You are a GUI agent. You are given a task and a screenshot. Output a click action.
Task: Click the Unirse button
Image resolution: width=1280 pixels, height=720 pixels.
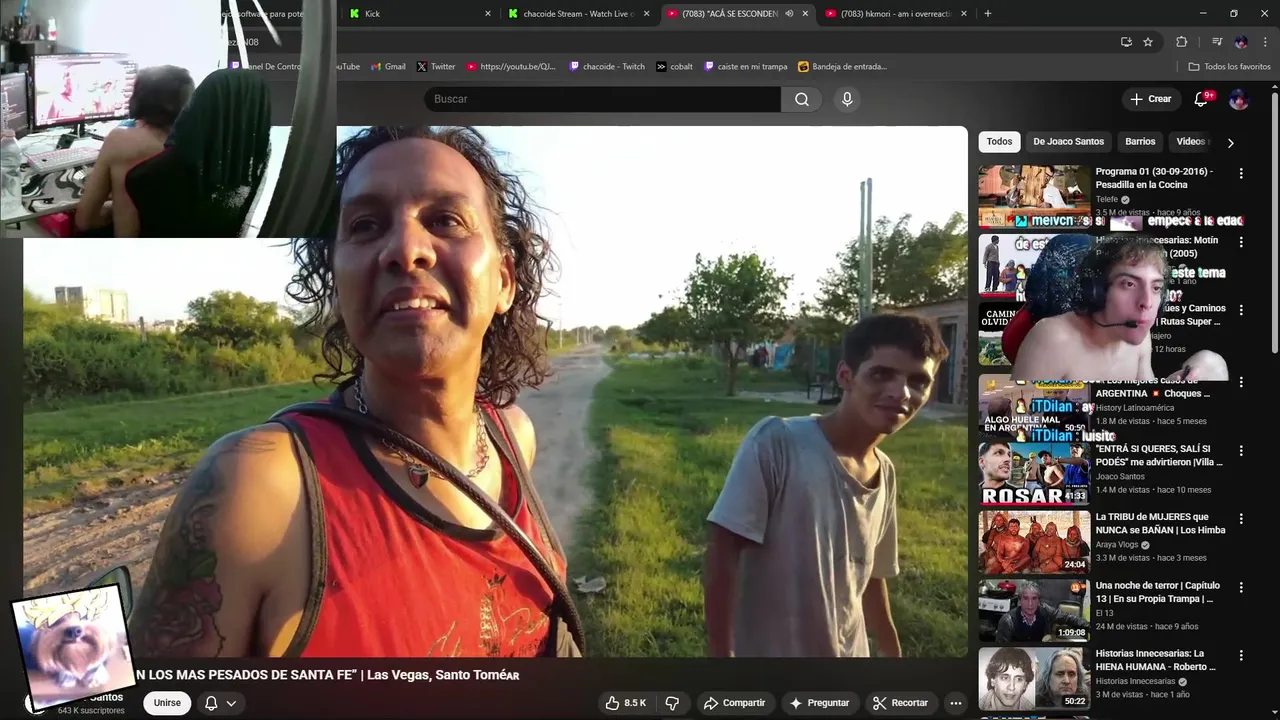167,703
